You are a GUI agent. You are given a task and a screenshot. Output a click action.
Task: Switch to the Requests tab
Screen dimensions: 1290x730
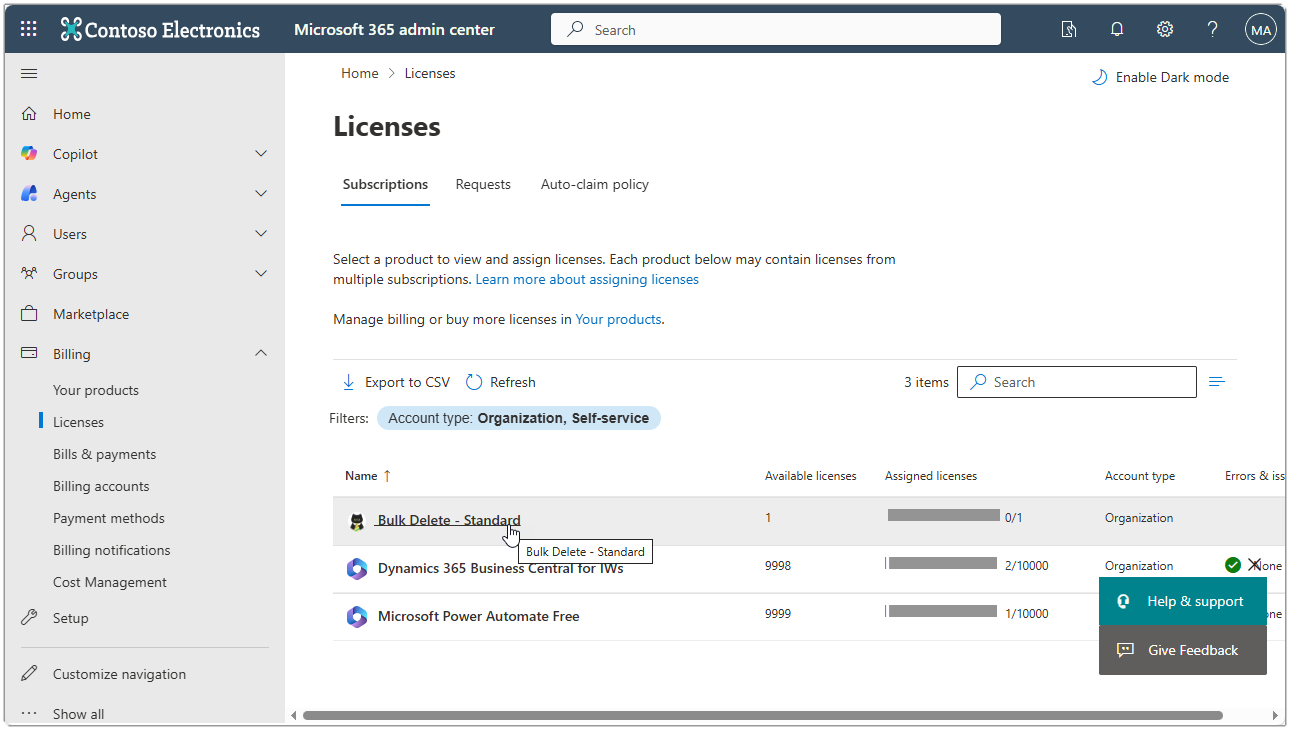coord(483,184)
